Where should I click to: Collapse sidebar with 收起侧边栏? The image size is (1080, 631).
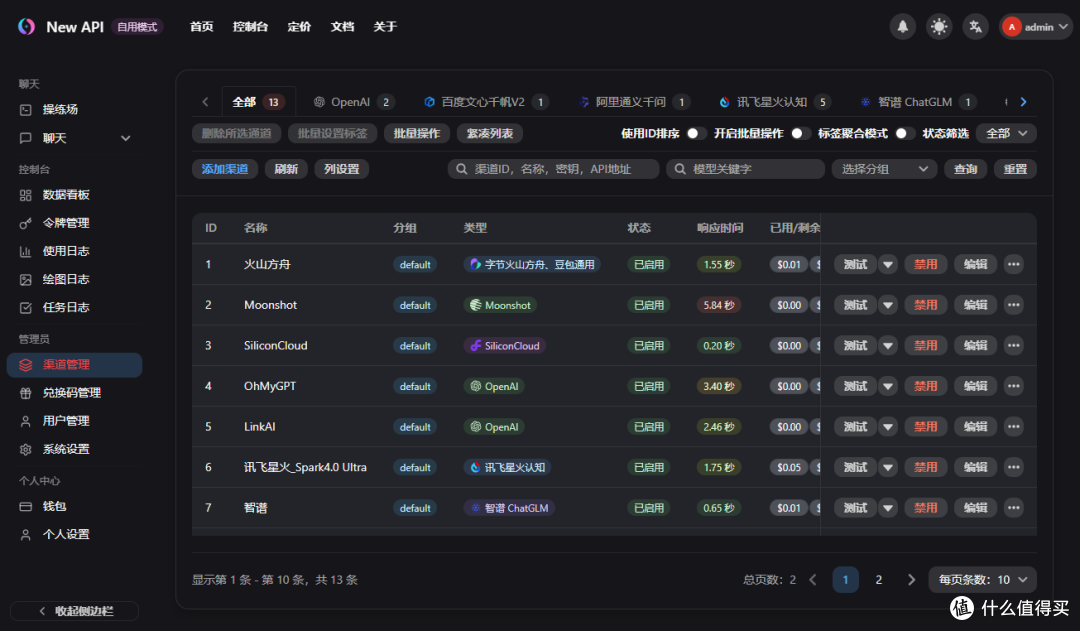74,611
